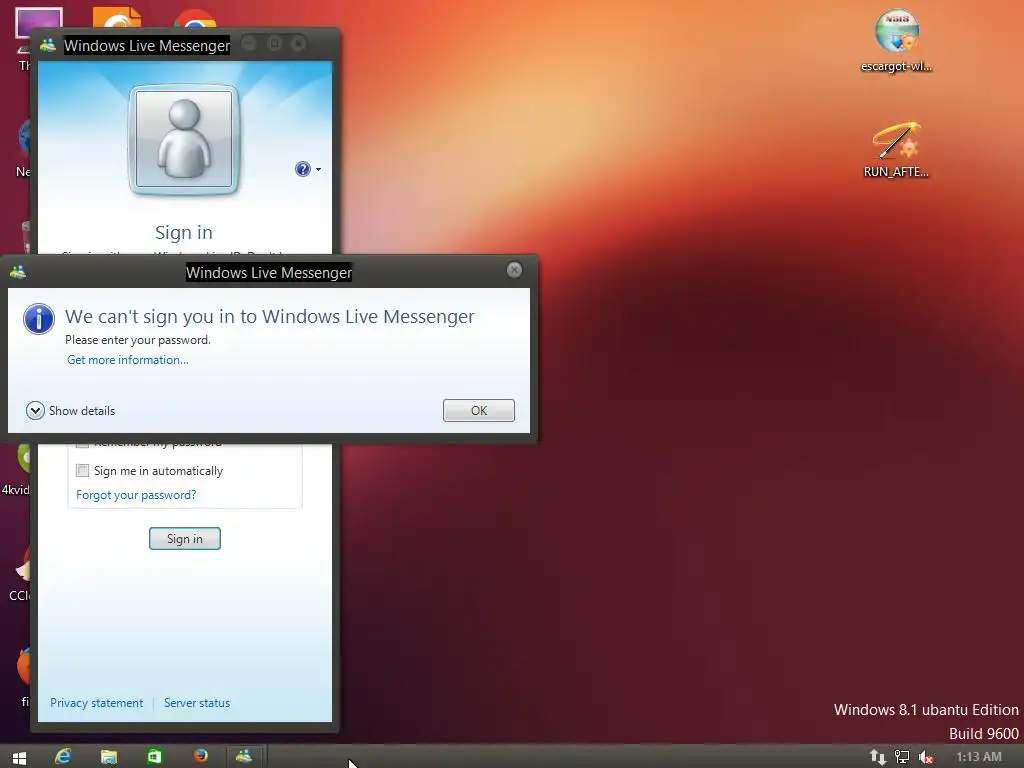This screenshot has height=768, width=1024.
Task: Click the help question mark icon in Messenger
Action: point(302,169)
